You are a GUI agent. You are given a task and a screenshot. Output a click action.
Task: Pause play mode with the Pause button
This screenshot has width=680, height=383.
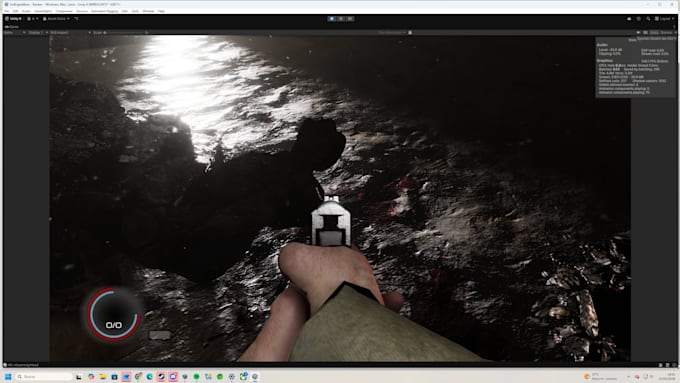[341, 19]
